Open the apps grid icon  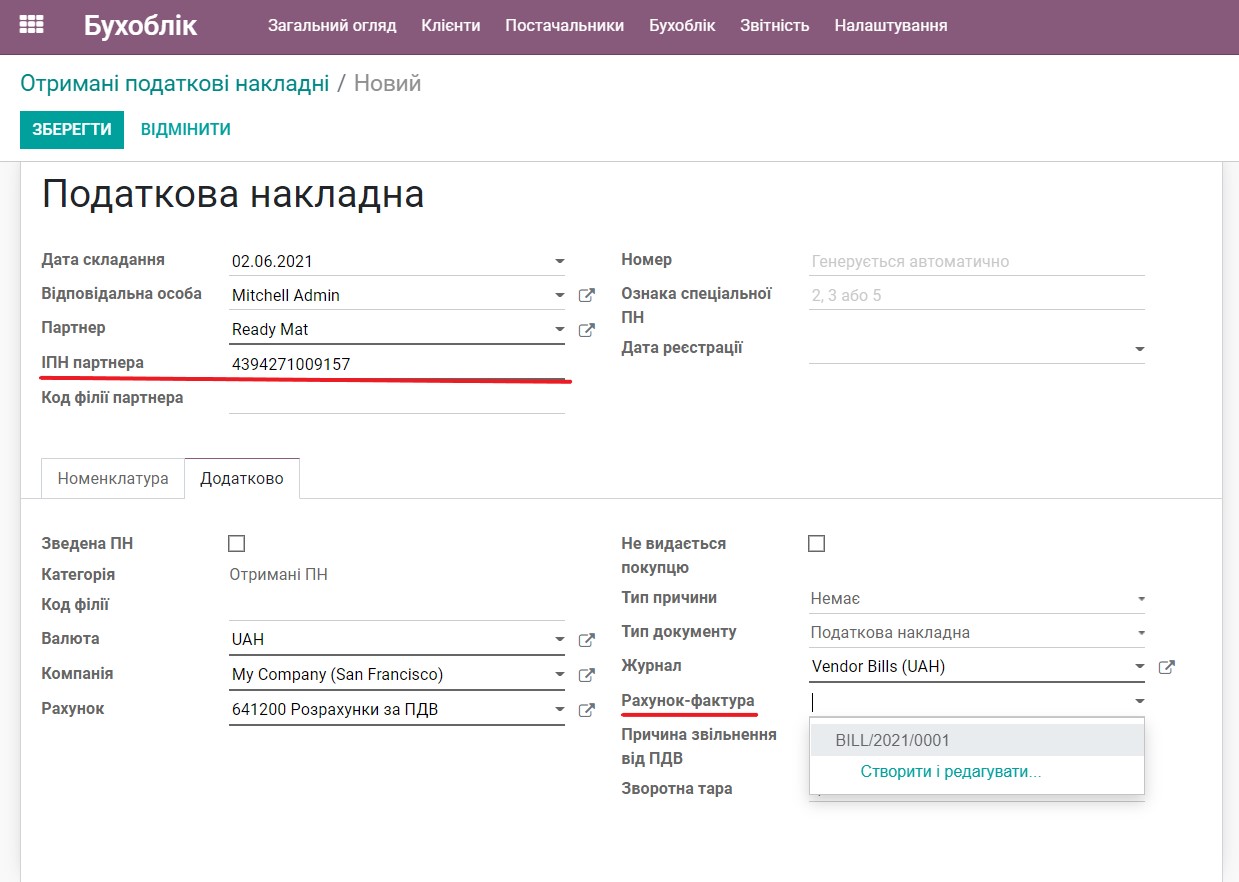(x=31, y=24)
